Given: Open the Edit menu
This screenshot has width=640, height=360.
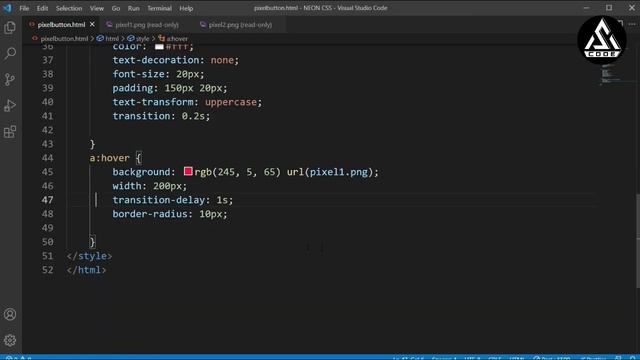Looking at the screenshot, I should 42,8.
